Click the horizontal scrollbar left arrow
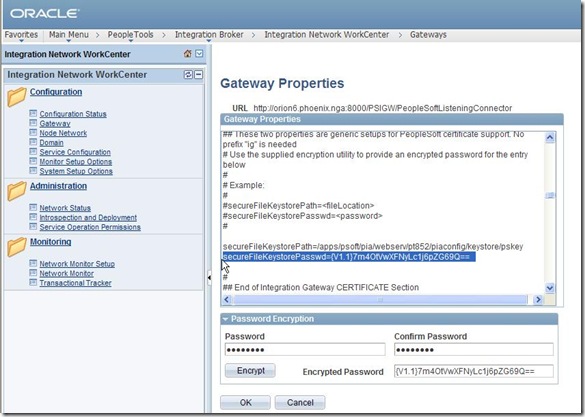This screenshot has height=417, width=585. (x=227, y=300)
